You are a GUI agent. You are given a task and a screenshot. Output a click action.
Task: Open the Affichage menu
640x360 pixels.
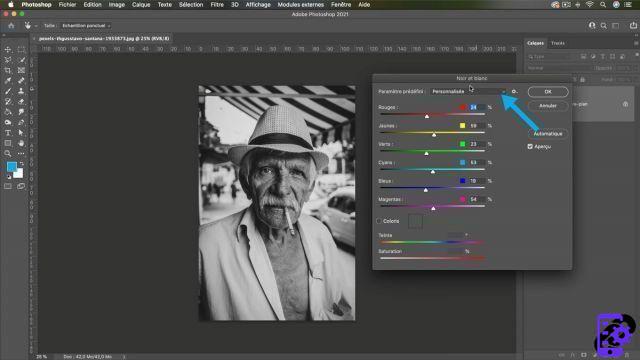coord(258,5)
